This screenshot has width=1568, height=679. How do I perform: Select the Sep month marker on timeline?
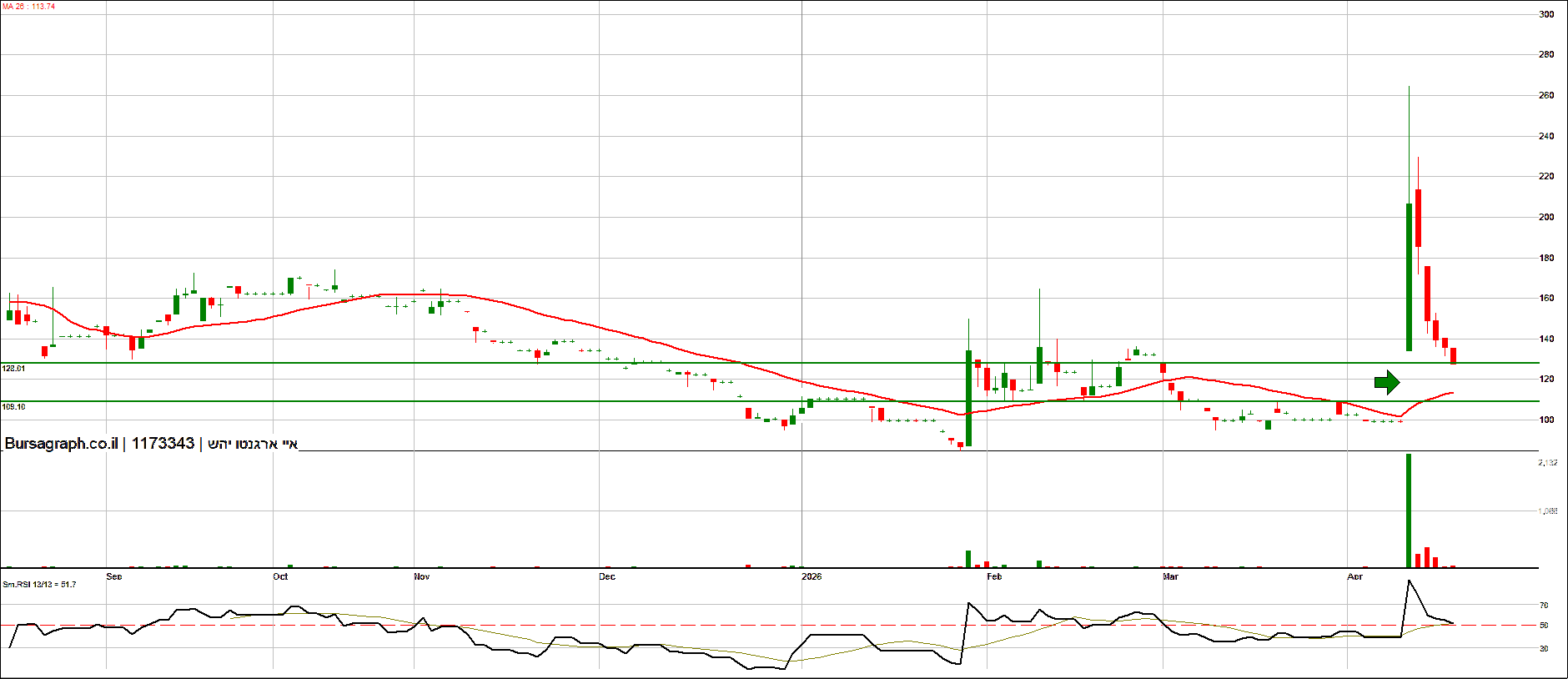coord(114,576)
